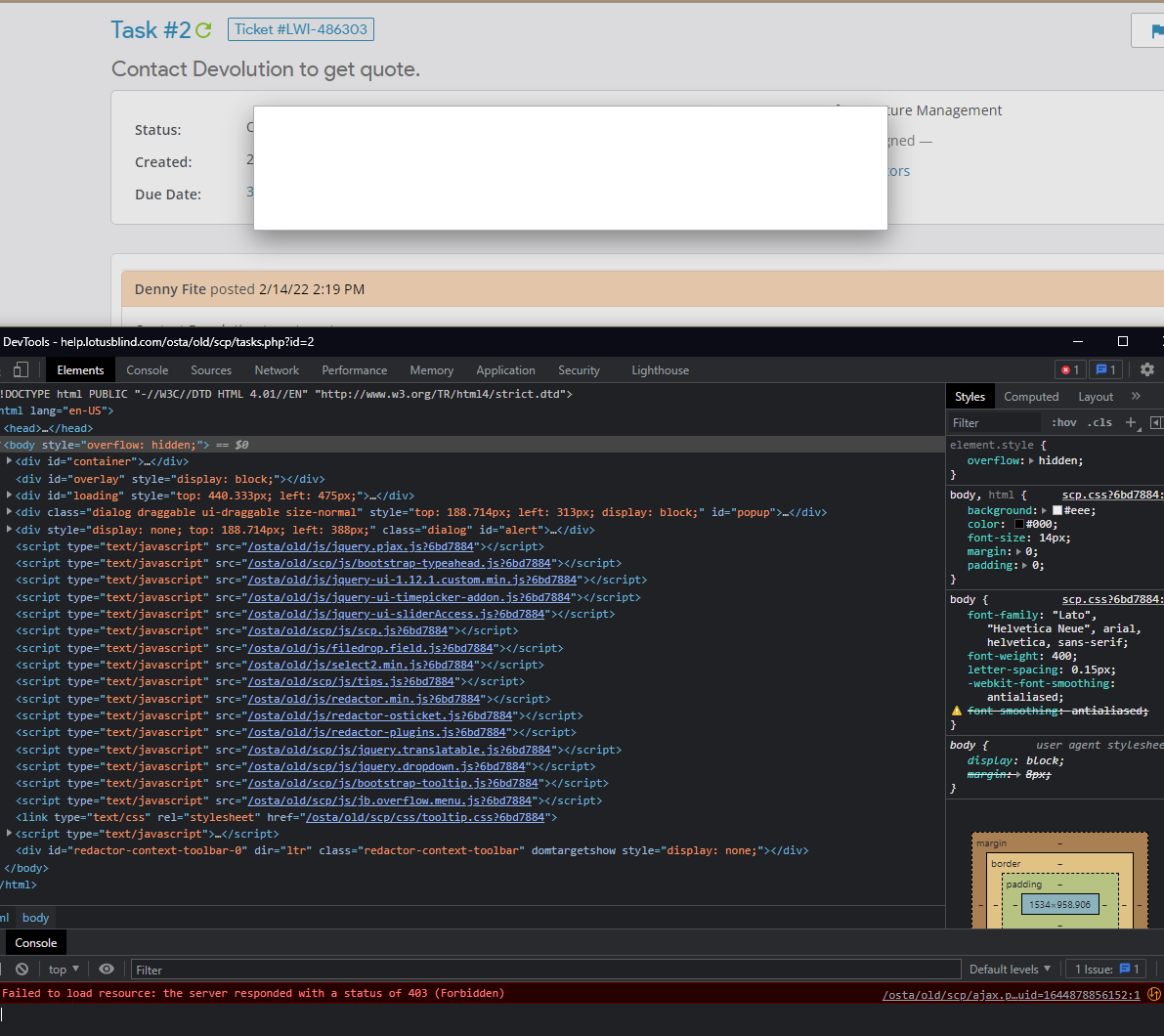This screenshot has height=1036, width=1164.
Task: Expand the div id="loading" node
Action: coord(9,495)
